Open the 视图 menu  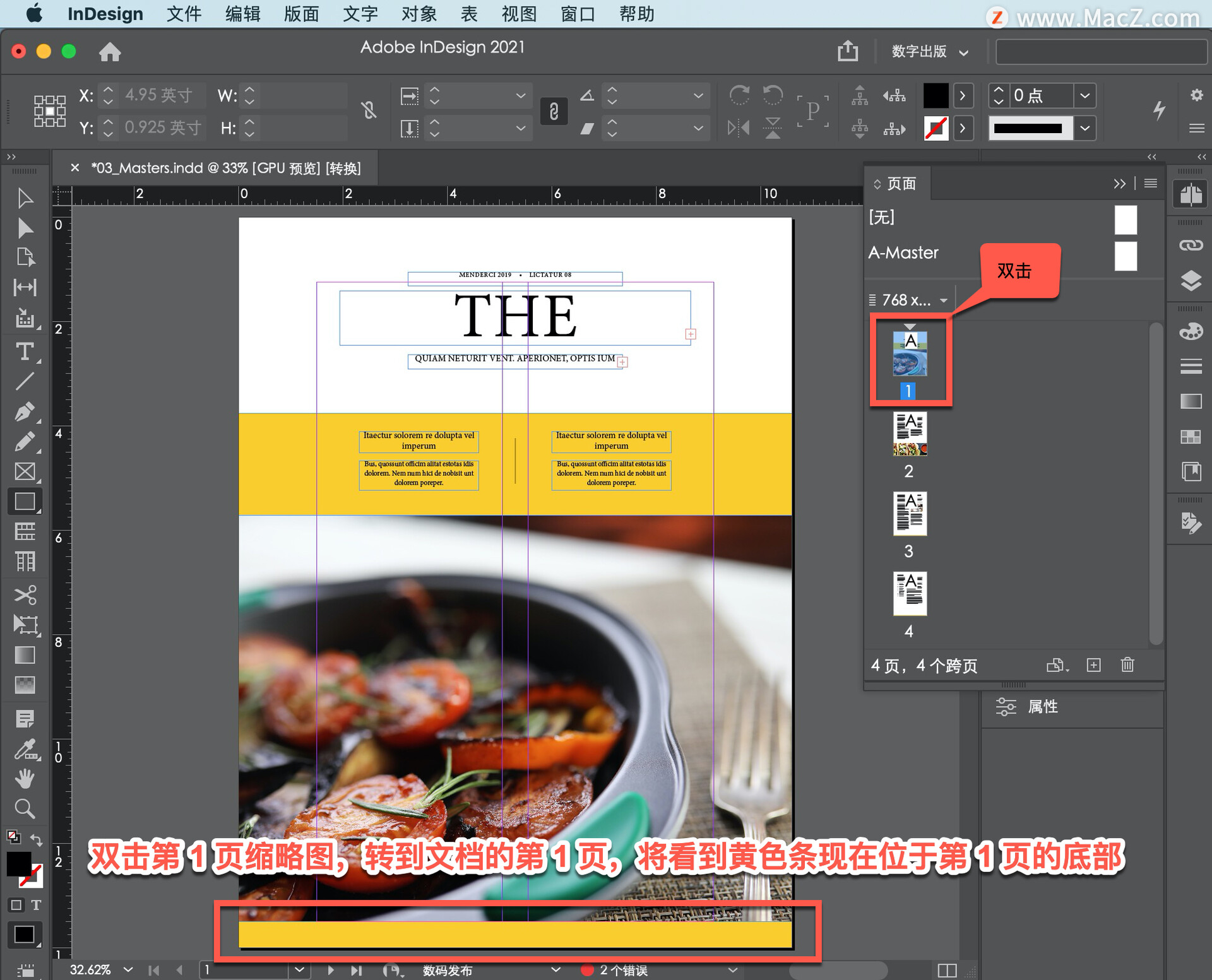[x=518, y=14]
